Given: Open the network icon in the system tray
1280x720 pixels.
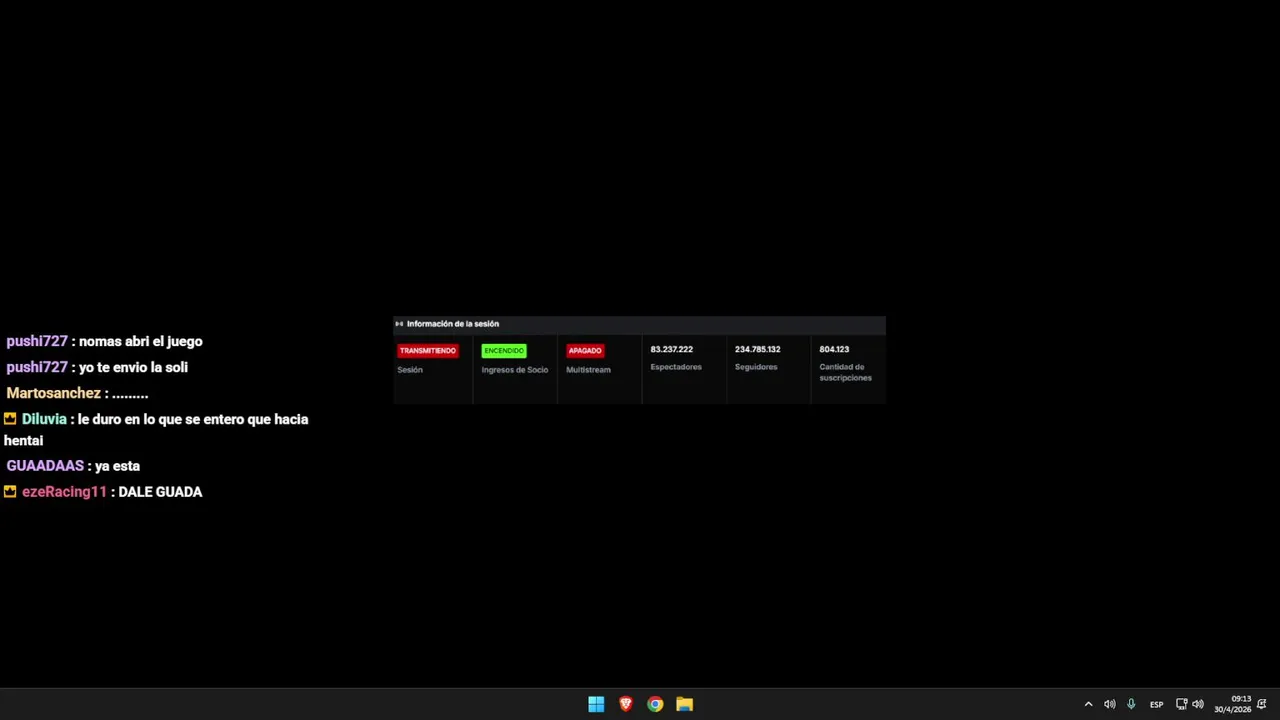Looking at the screenshot, I should (1181, 704).
